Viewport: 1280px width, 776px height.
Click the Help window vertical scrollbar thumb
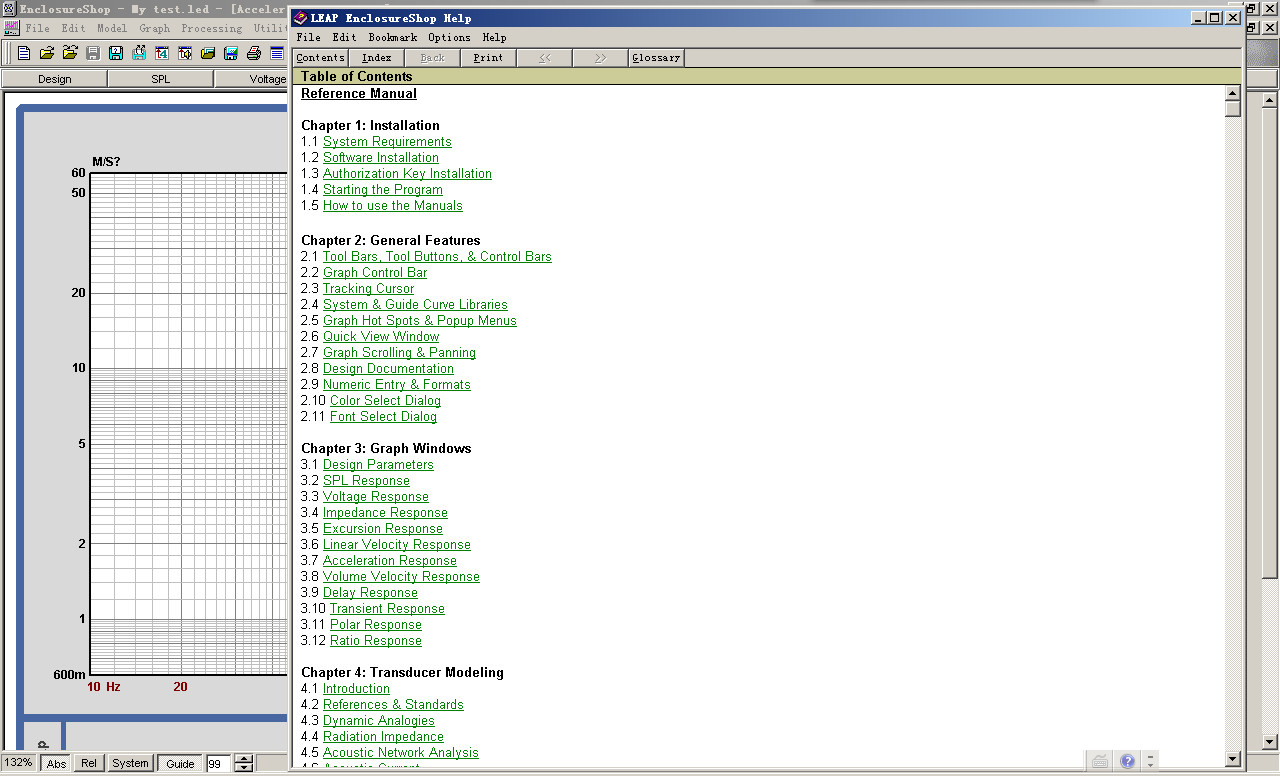pyautogui.click(x=1233, y=109)
